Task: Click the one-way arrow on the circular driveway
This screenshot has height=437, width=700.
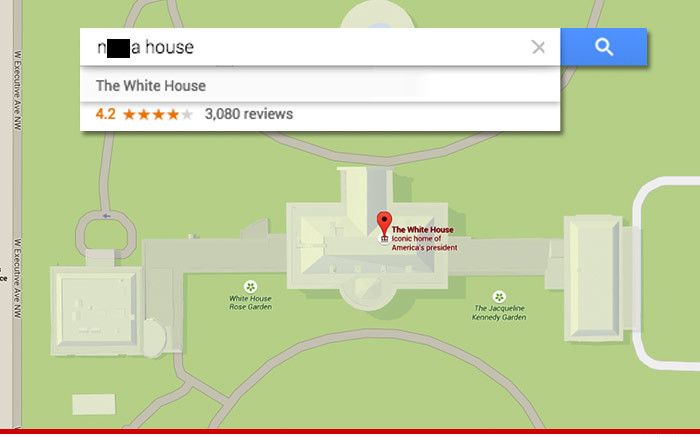Action: 106,216
